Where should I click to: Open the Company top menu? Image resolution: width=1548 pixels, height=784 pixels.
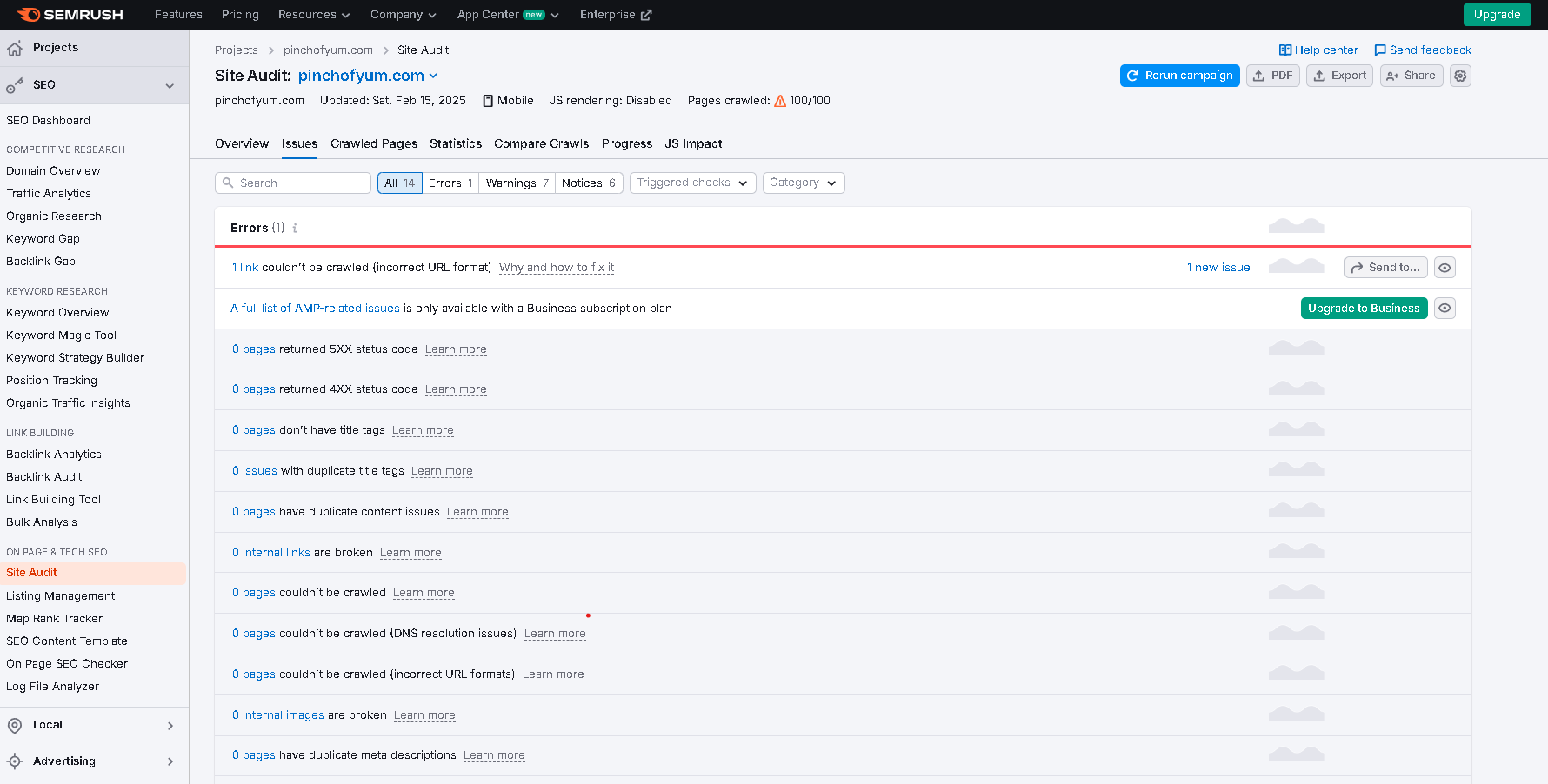pyautogui.click(x=403, y=15)
